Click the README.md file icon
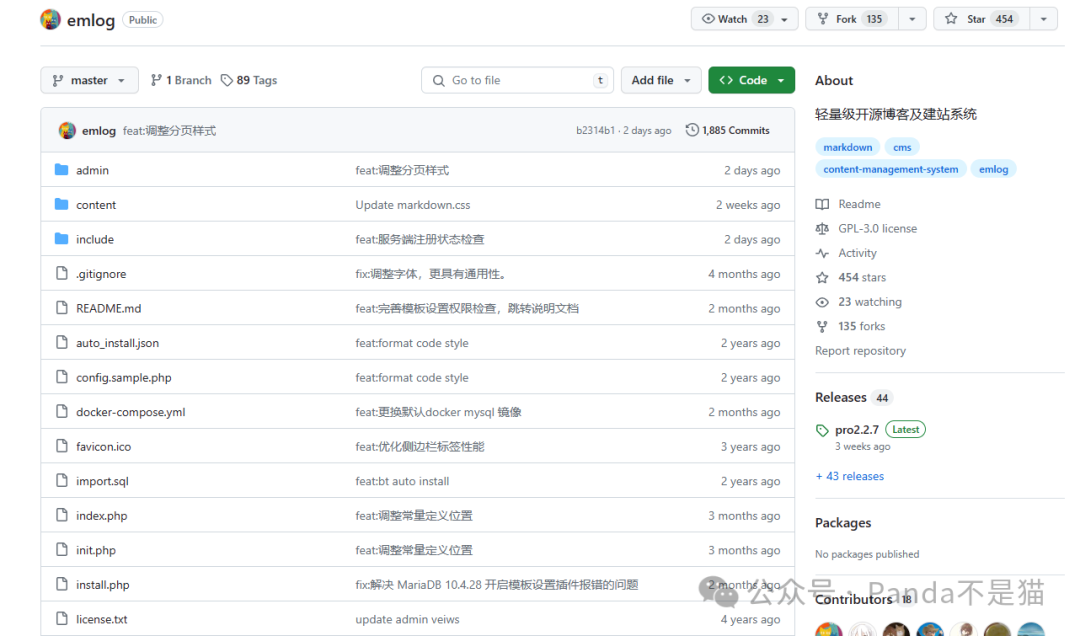This screenshot has height=636, width=1080. tap(62, 307)
